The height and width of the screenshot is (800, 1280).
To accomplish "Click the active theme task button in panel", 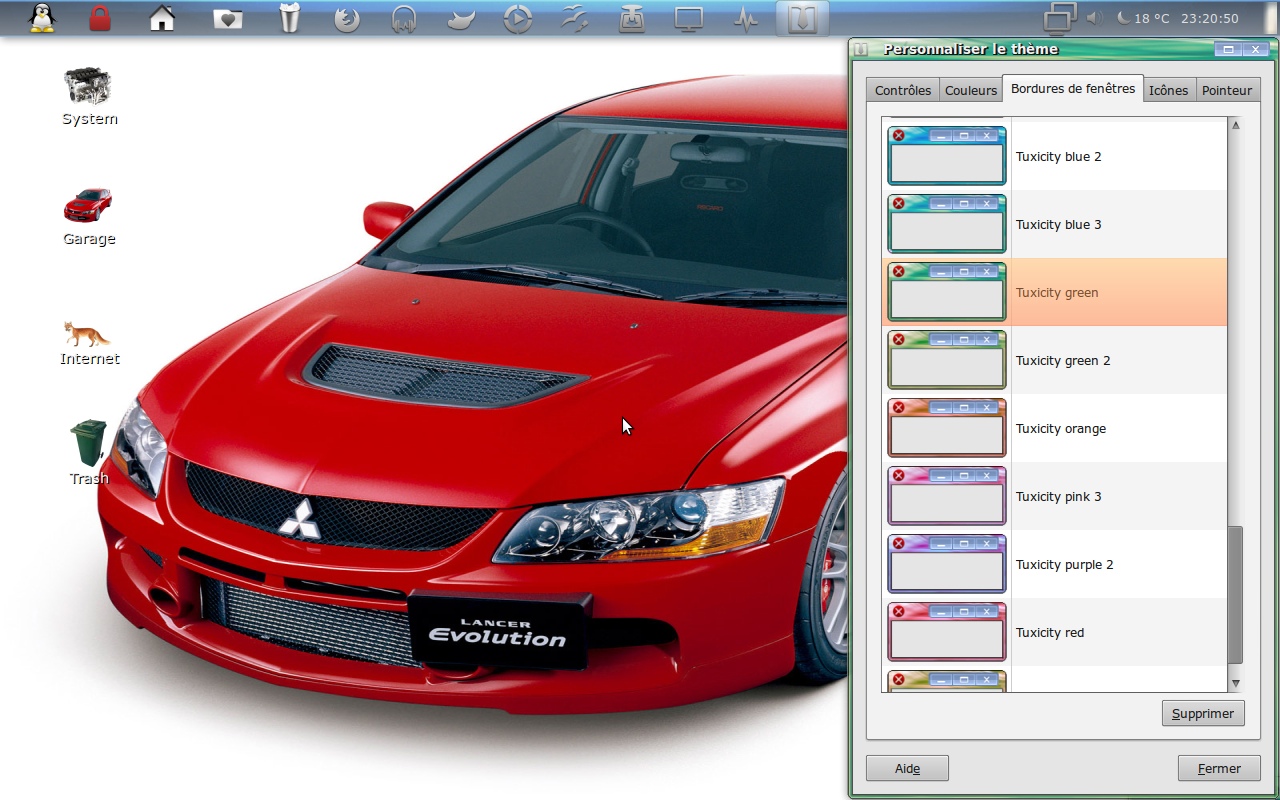I will pyautogui.click(x=802, y=19).
